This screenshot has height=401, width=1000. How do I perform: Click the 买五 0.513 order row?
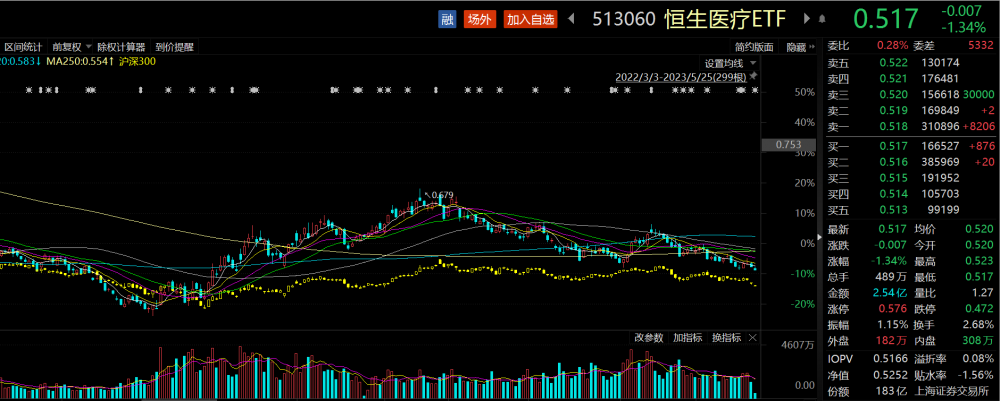911,210
